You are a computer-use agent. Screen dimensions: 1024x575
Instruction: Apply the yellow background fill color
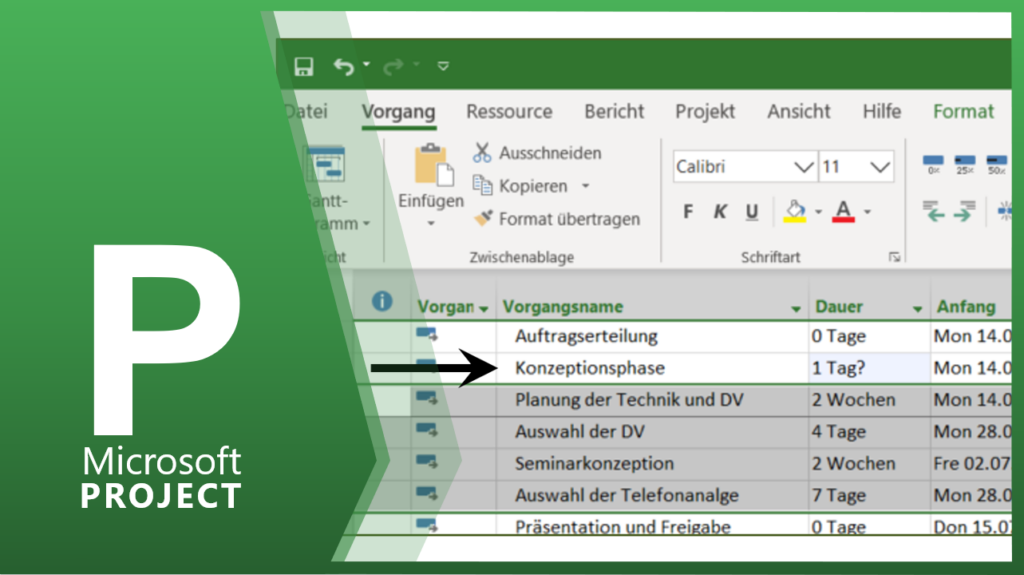795,212
